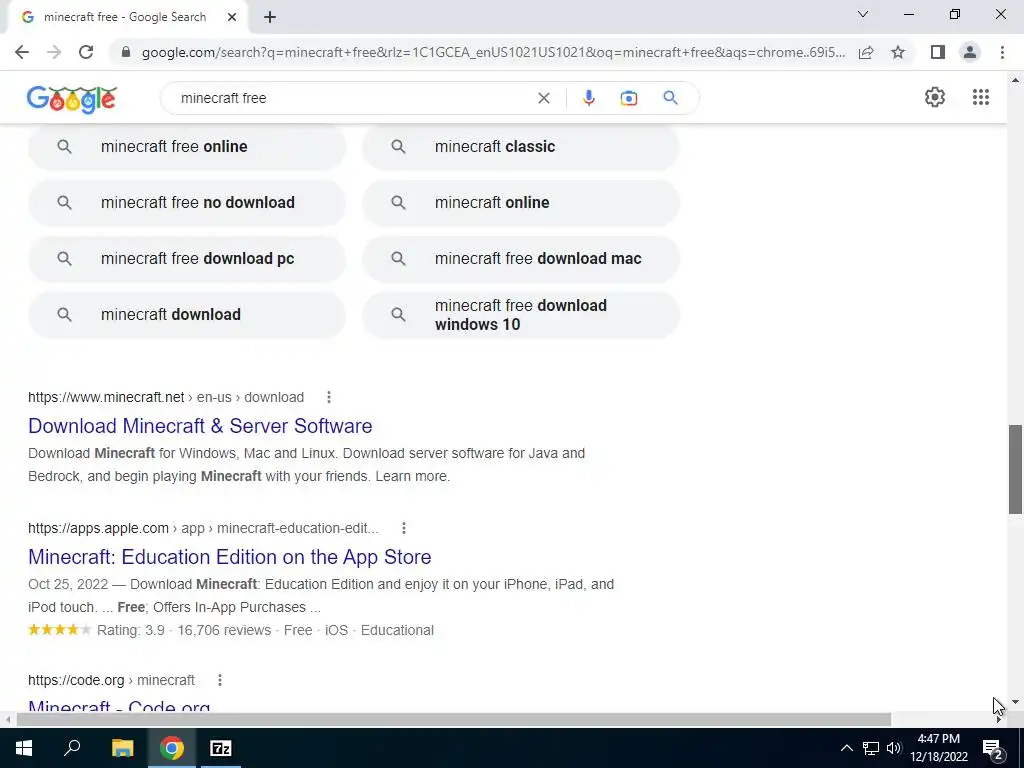Select suggestion 'minecraft classic'
This screenshot has height=768, width=1024.
pos(520,146)
